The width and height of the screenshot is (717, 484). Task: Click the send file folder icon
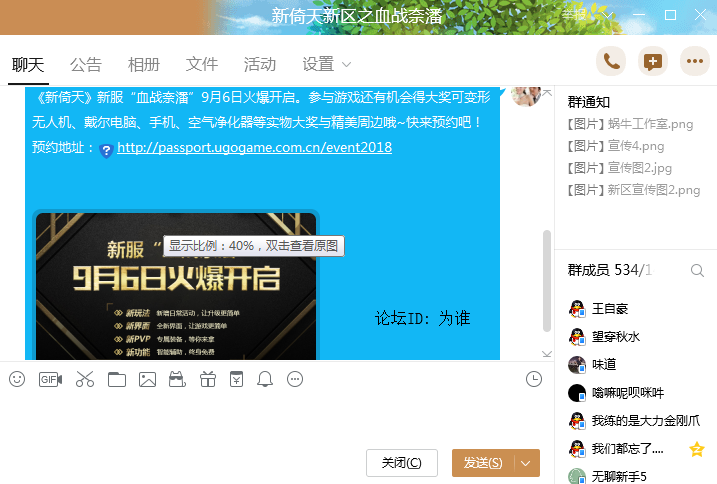pos(116,379)
